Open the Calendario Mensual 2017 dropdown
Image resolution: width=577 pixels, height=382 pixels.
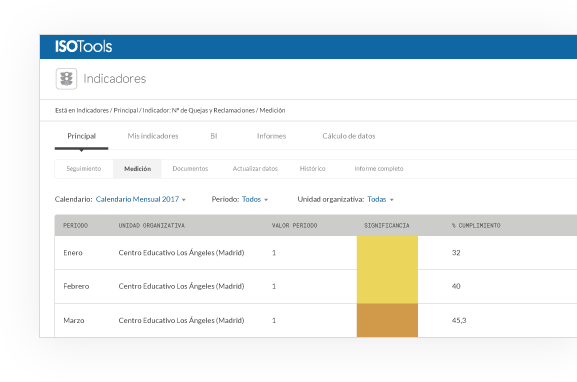141,199
